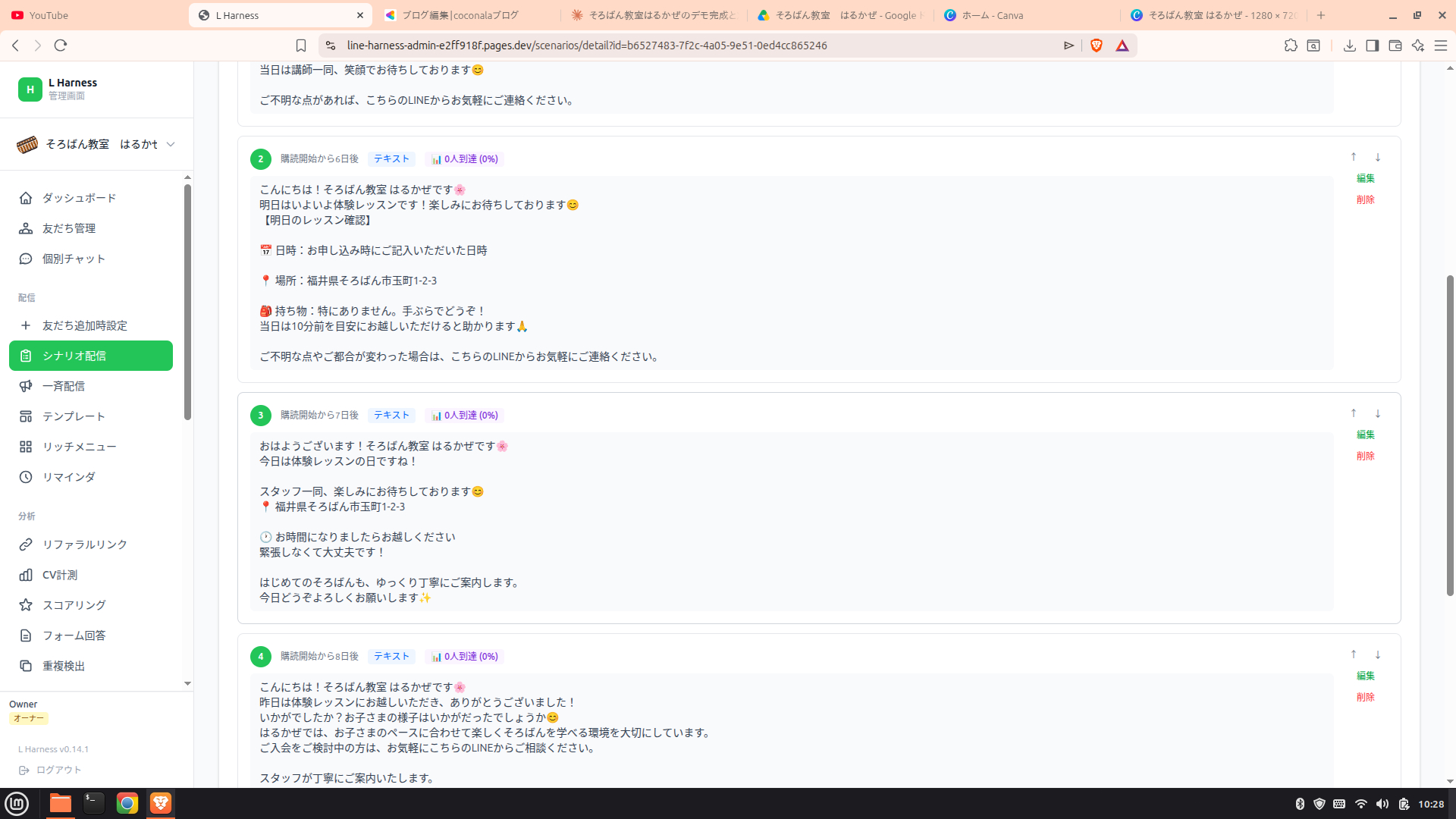Viewport: 1456px width, 819px height.
Task: Switch to the Google Drive そろばん教室 tab
Action: pyautogui.click(x=839, y=15)
